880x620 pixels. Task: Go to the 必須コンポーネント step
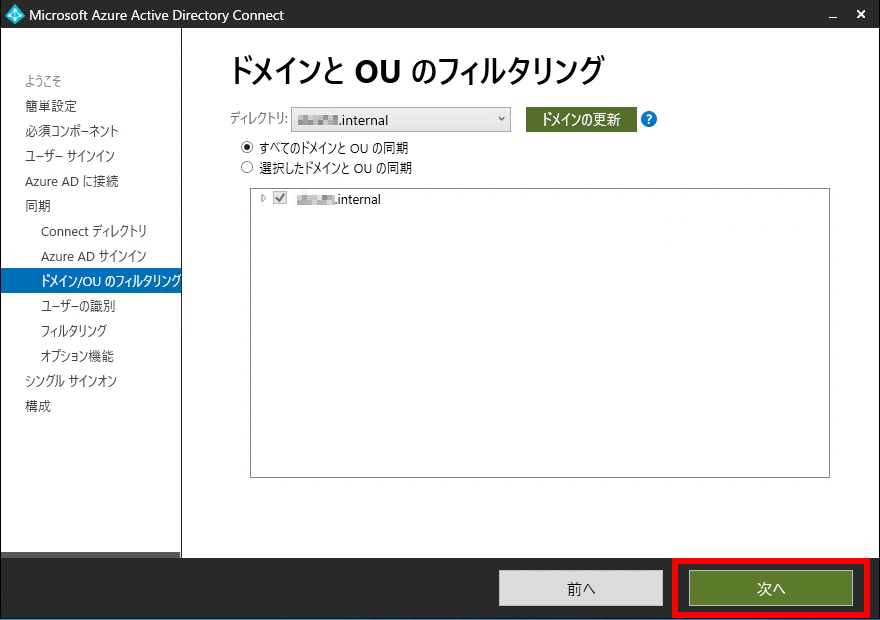point(72,131)
